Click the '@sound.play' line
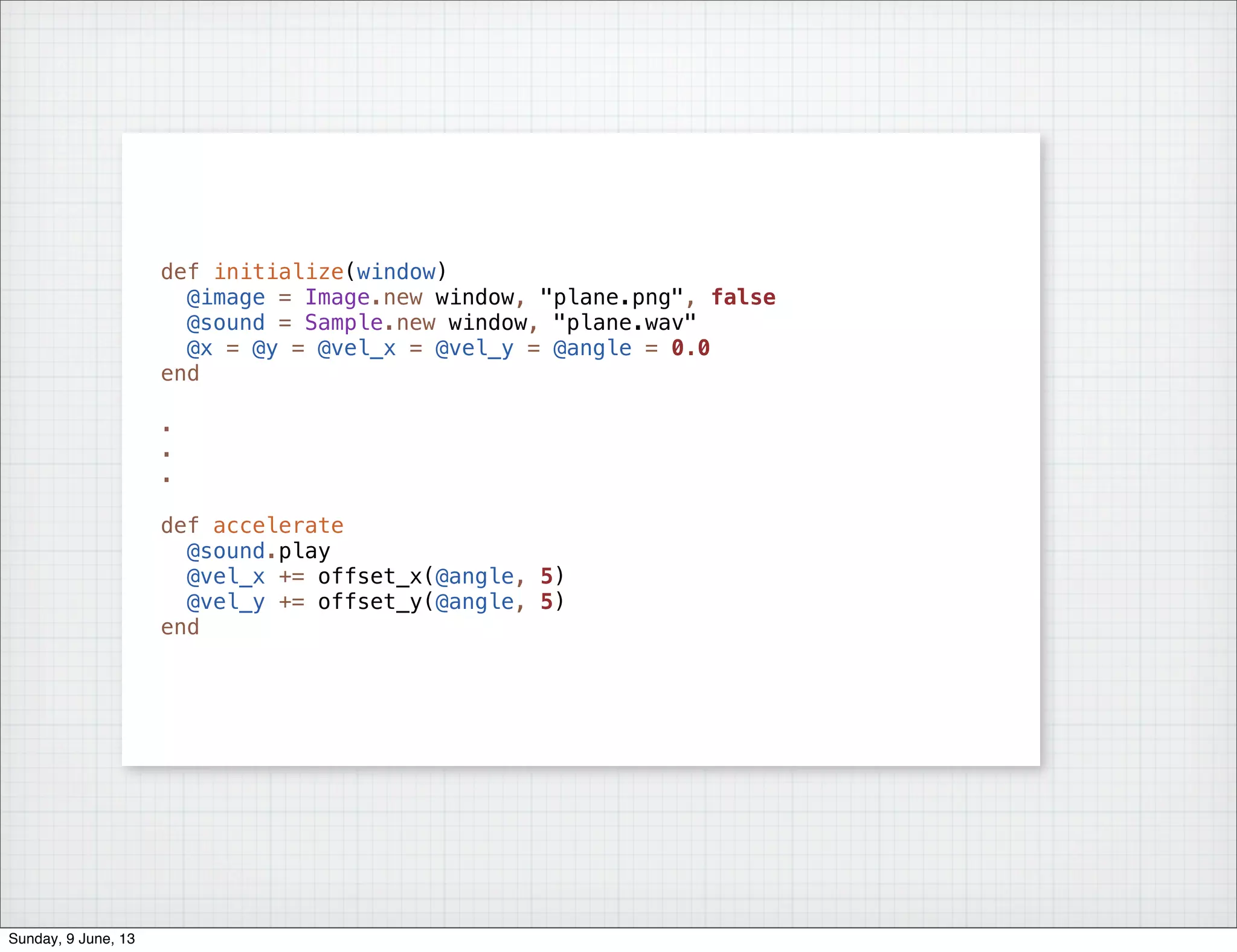Screen dimensions: 1237x952 259,552
